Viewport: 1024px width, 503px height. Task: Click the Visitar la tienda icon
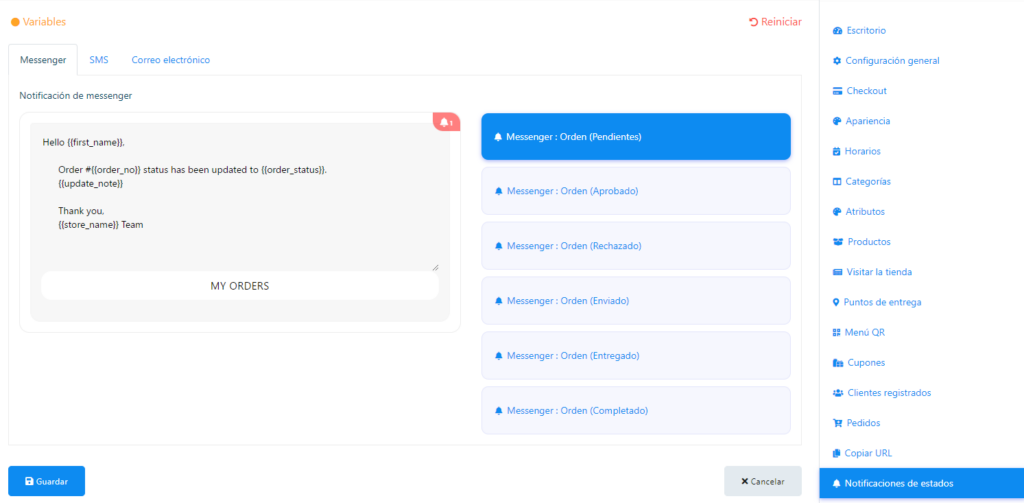(837, 272)
